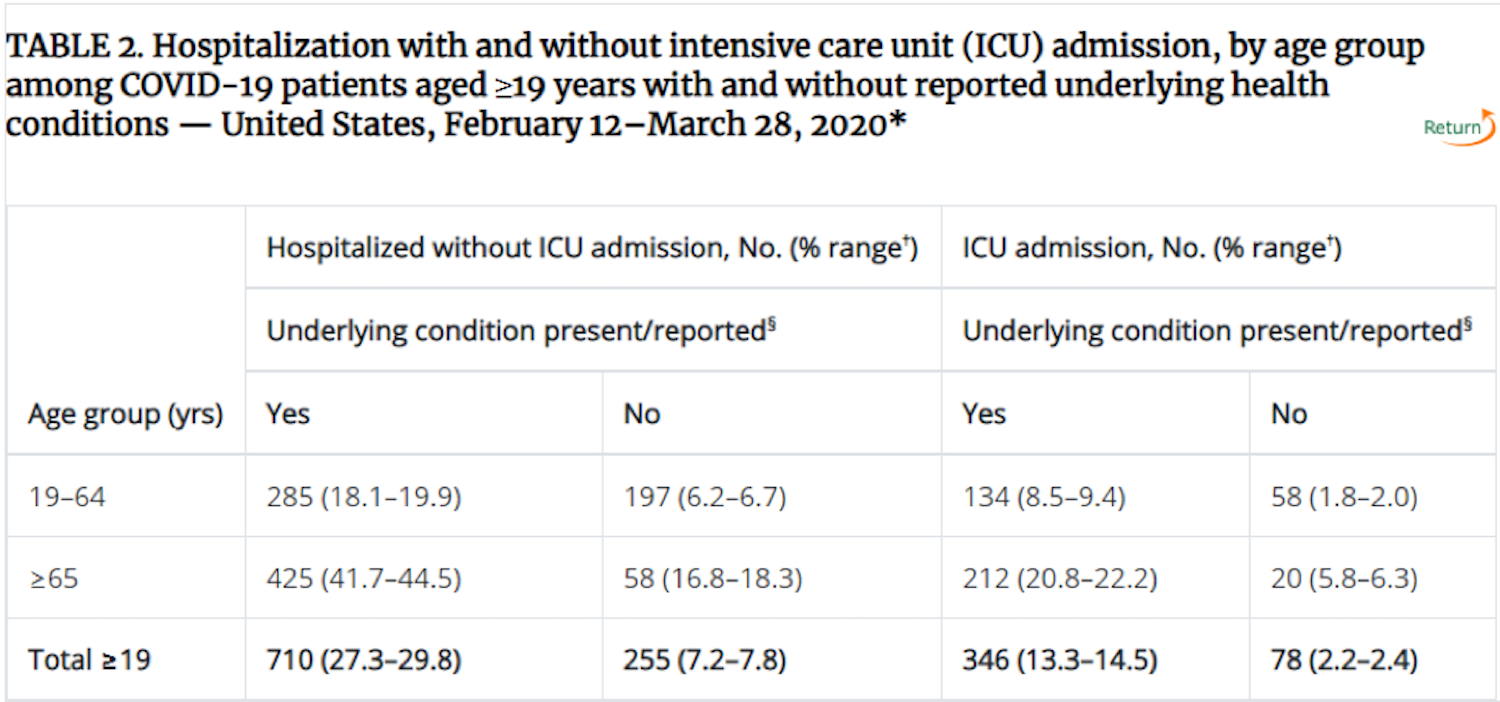
Task: Select the 19–64 age row label
Action: pos(67,497)
